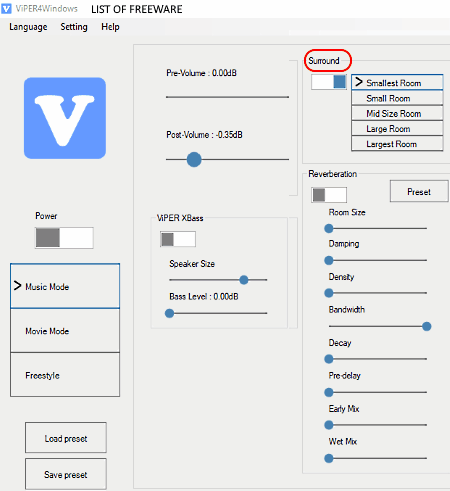Select Music Mode

coord(65,286)
